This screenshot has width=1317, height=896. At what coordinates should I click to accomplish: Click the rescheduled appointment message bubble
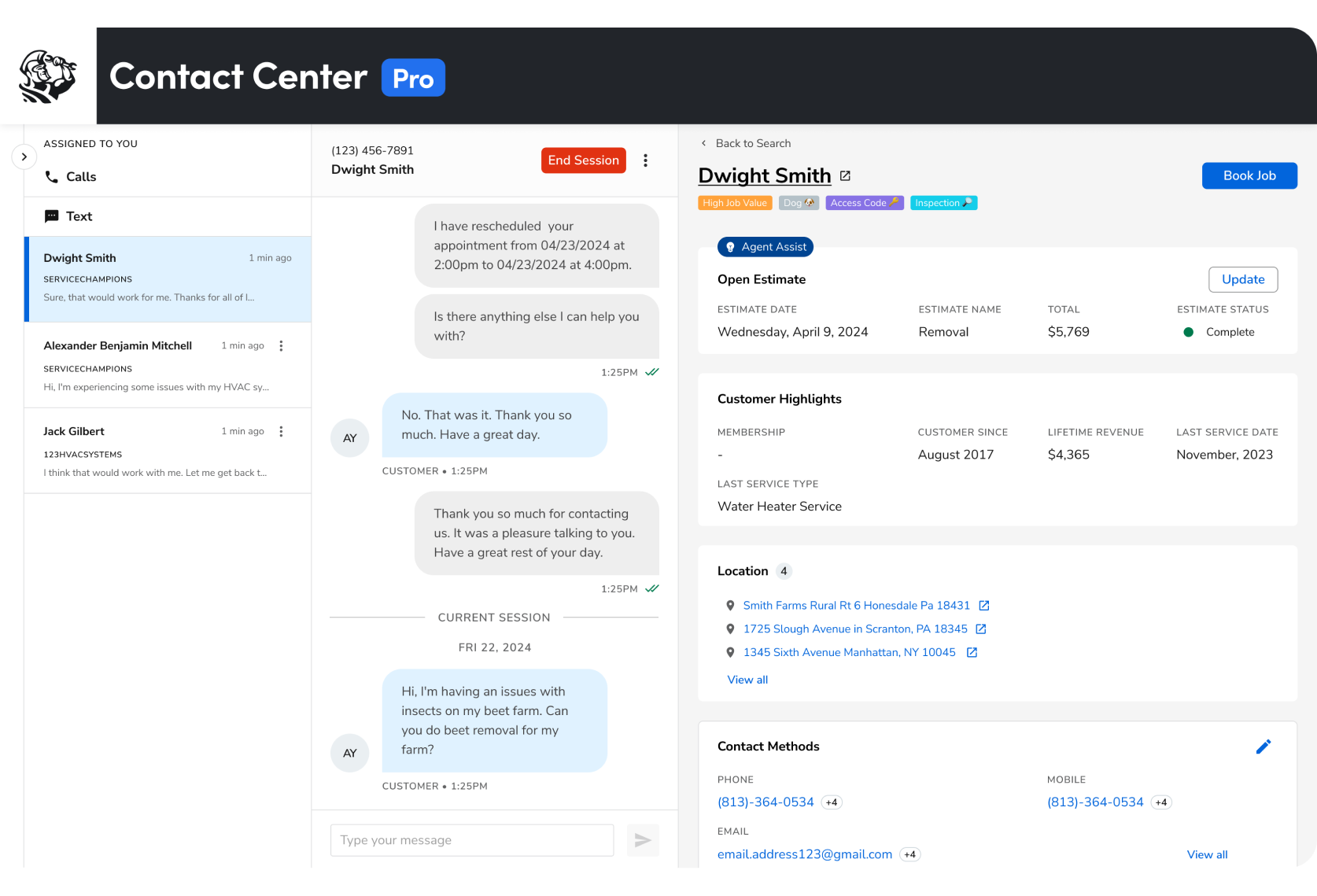[x=537, y=245]
